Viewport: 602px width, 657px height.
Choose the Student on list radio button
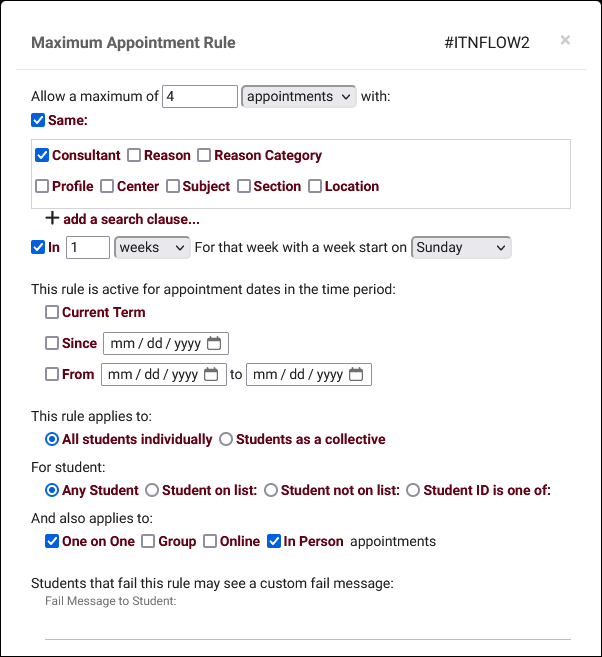(x=152, y=490)
